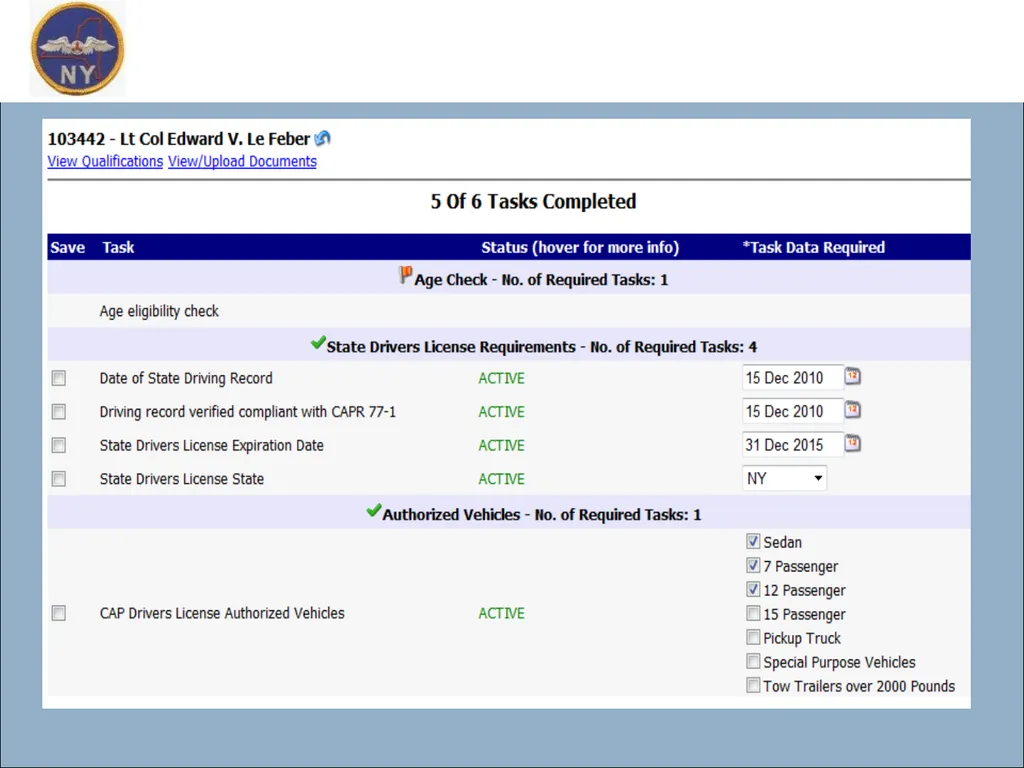Enable Tow Trailers over 2000 Pounds checkbox
The image size is (1024, 768).
point(753,685)
